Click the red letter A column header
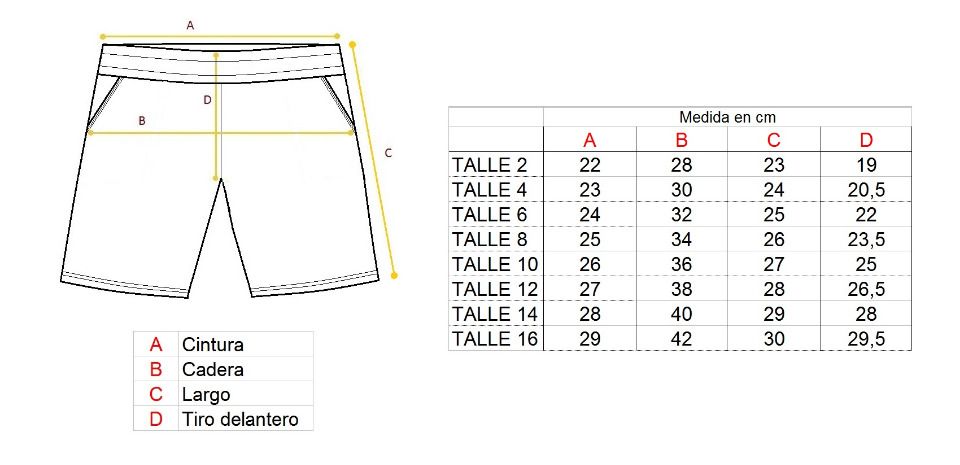Screen dimensions: 960x465 tap(590, 140)
